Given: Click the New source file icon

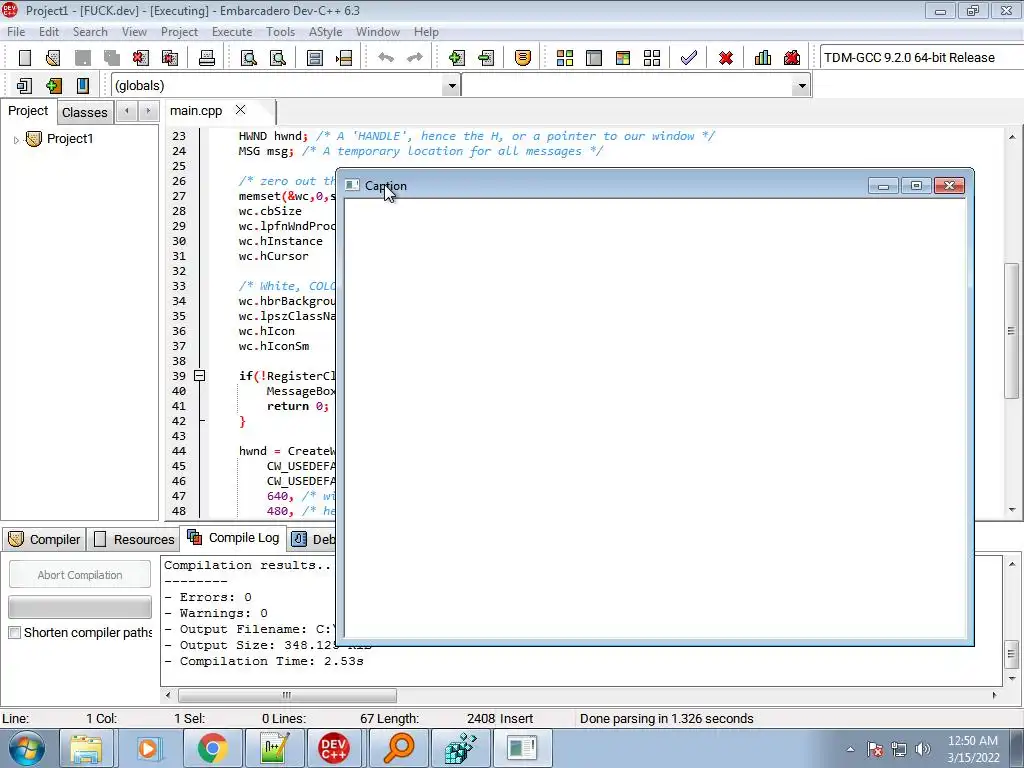Looking at the screenshot, I should pyautogui.click(x=25, y=58).
